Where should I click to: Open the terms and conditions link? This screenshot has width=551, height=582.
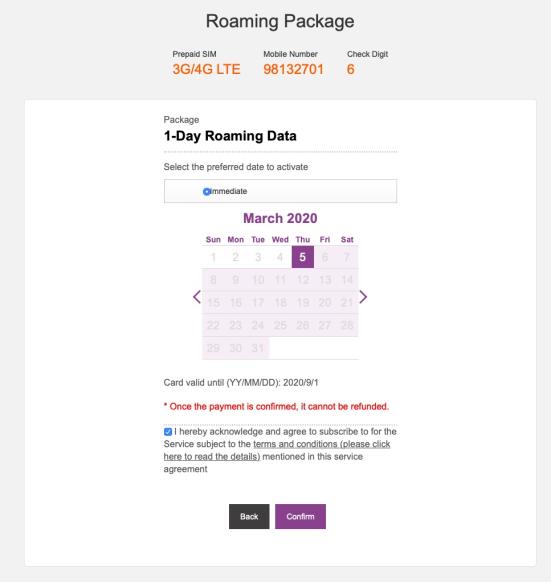[277, 450]
